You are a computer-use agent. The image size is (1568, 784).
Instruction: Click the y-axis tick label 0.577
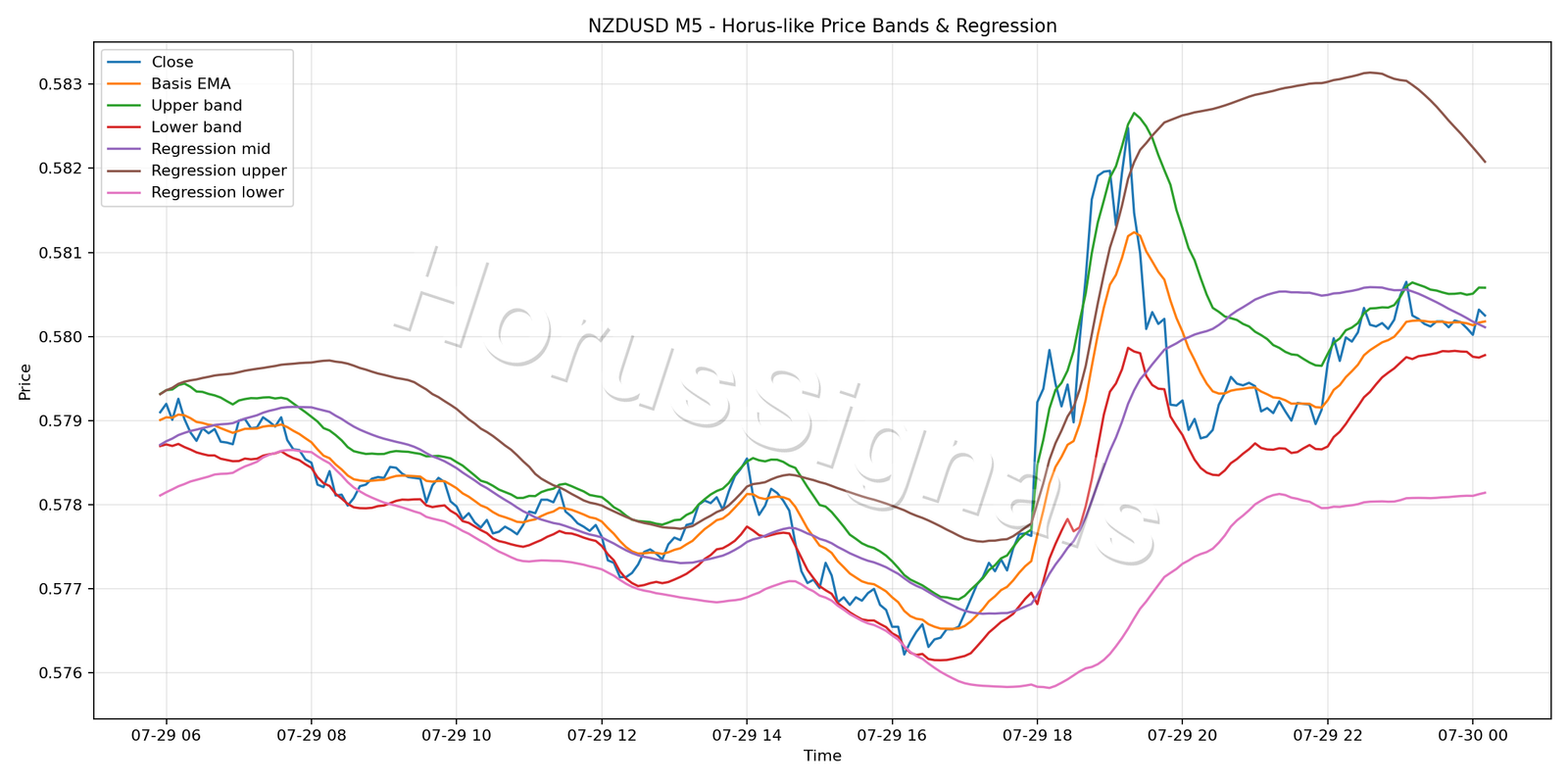(x=60, y=589)
